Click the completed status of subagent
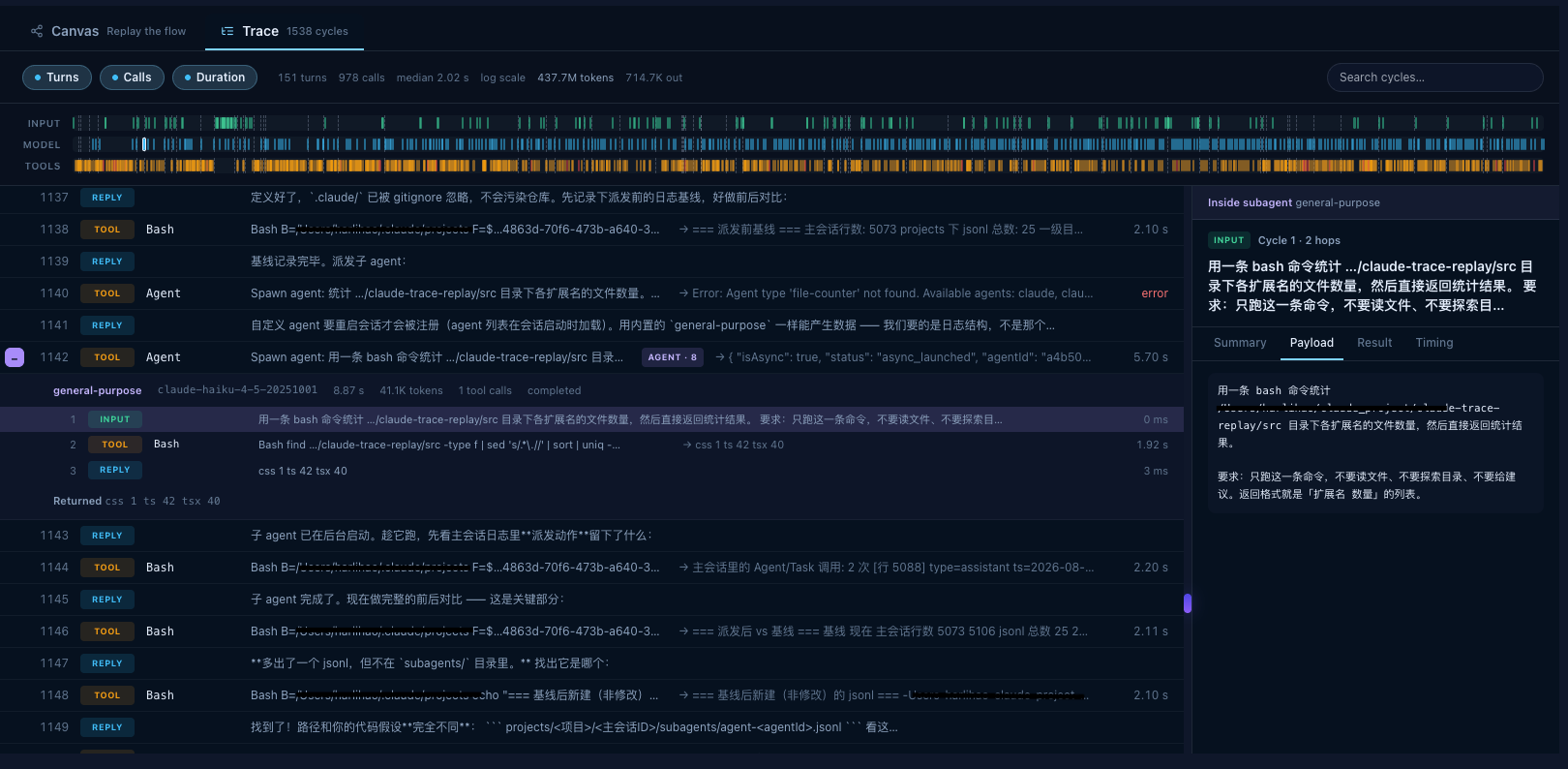The image size is (1568, 769). 554,390
